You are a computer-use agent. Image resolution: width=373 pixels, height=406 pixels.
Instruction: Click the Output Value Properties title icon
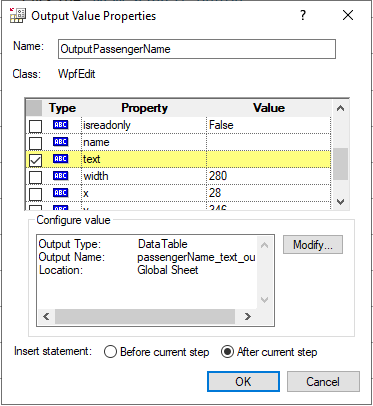(x=18, y=15)
